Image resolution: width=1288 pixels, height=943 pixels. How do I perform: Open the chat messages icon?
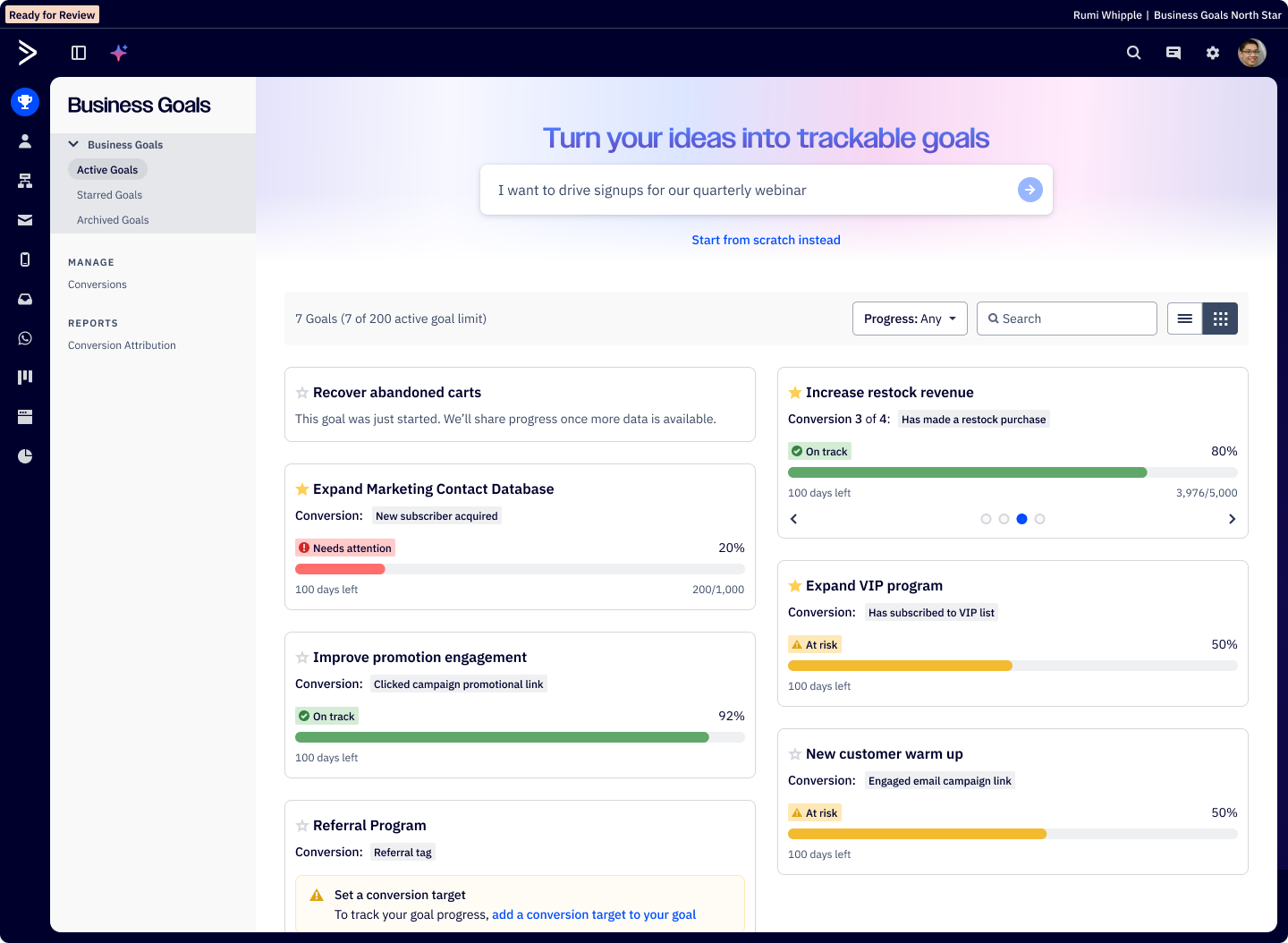pos(1174,53)
